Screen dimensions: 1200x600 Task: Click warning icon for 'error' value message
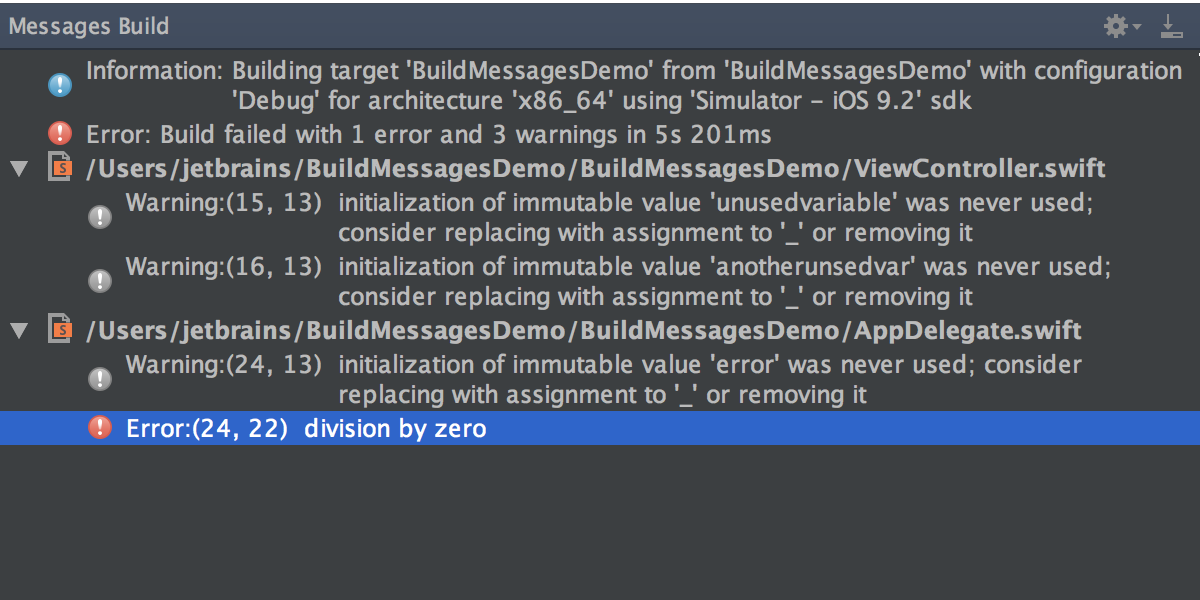[100, 379]
